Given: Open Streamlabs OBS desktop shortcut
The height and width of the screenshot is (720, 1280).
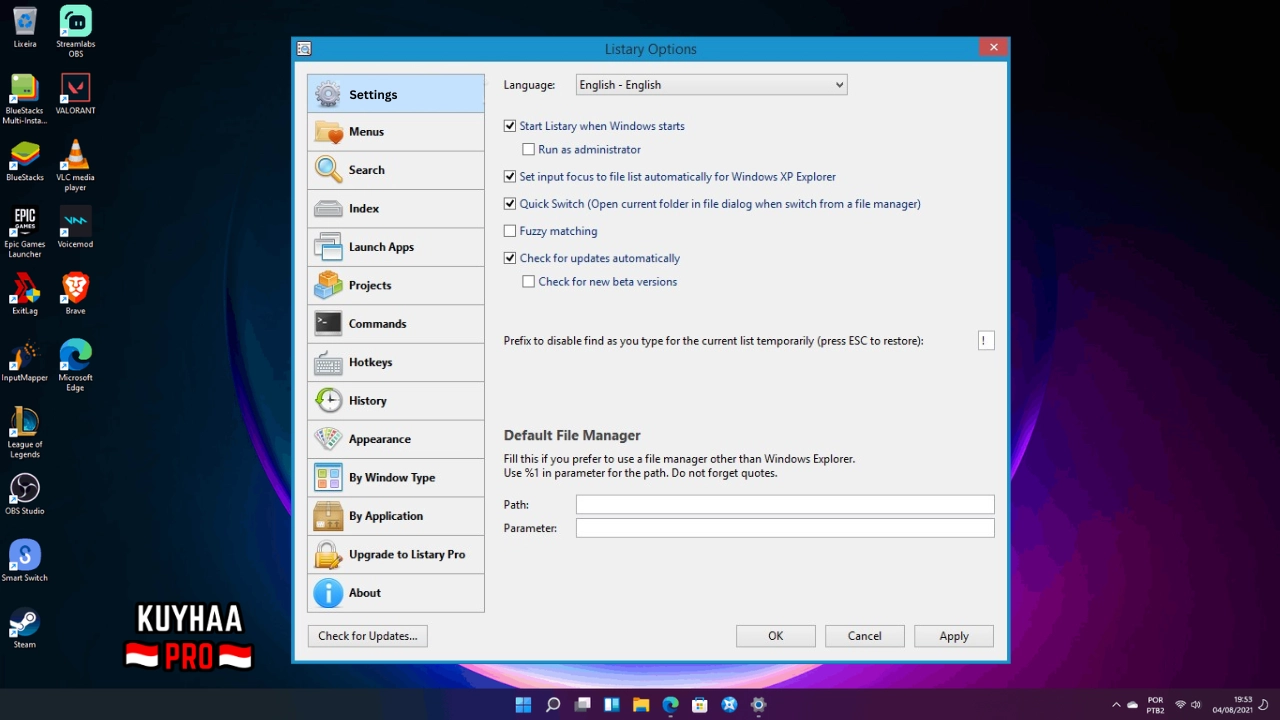Looking at the screenshot, I should click(75, 32).
